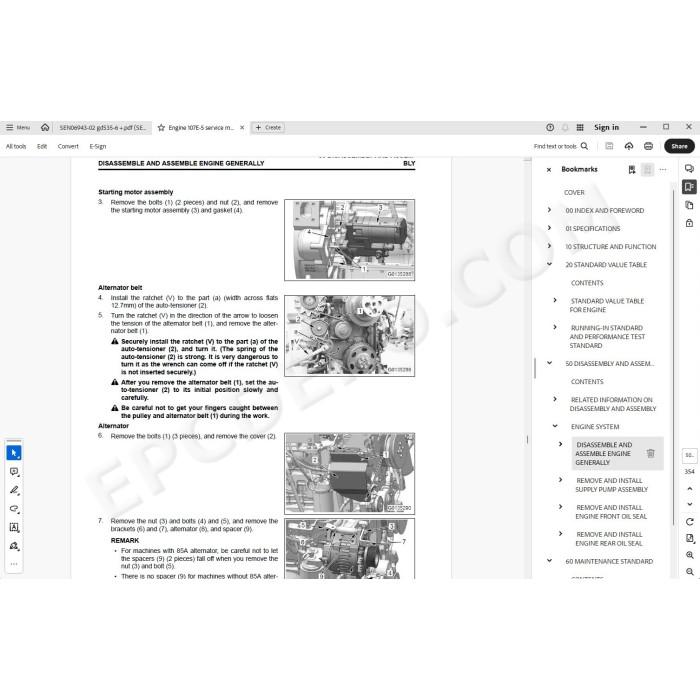Viewport: 700px width, 700px height.
Task: Expand STANDARD VALUE TABLE FOR ENGINE bookmark
Action: 555,300
